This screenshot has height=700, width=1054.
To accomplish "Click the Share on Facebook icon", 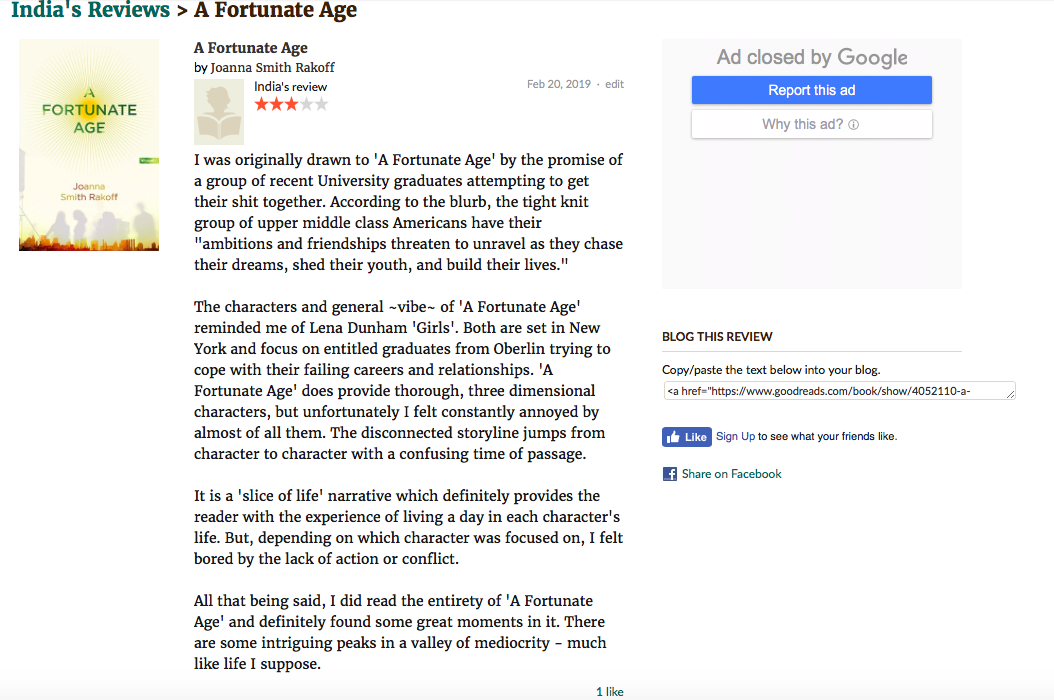I will coord(670,474).
